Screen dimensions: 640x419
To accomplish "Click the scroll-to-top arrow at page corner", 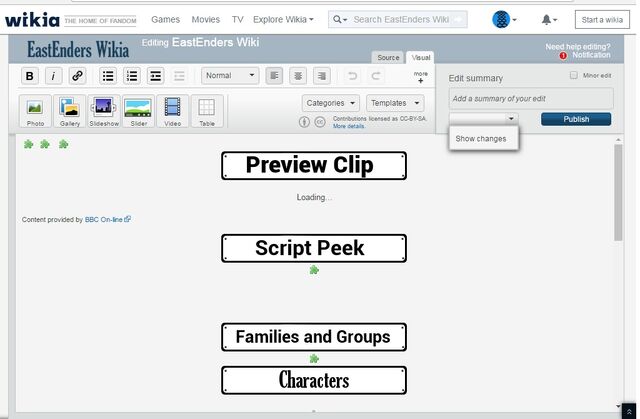I will (629, 412).
